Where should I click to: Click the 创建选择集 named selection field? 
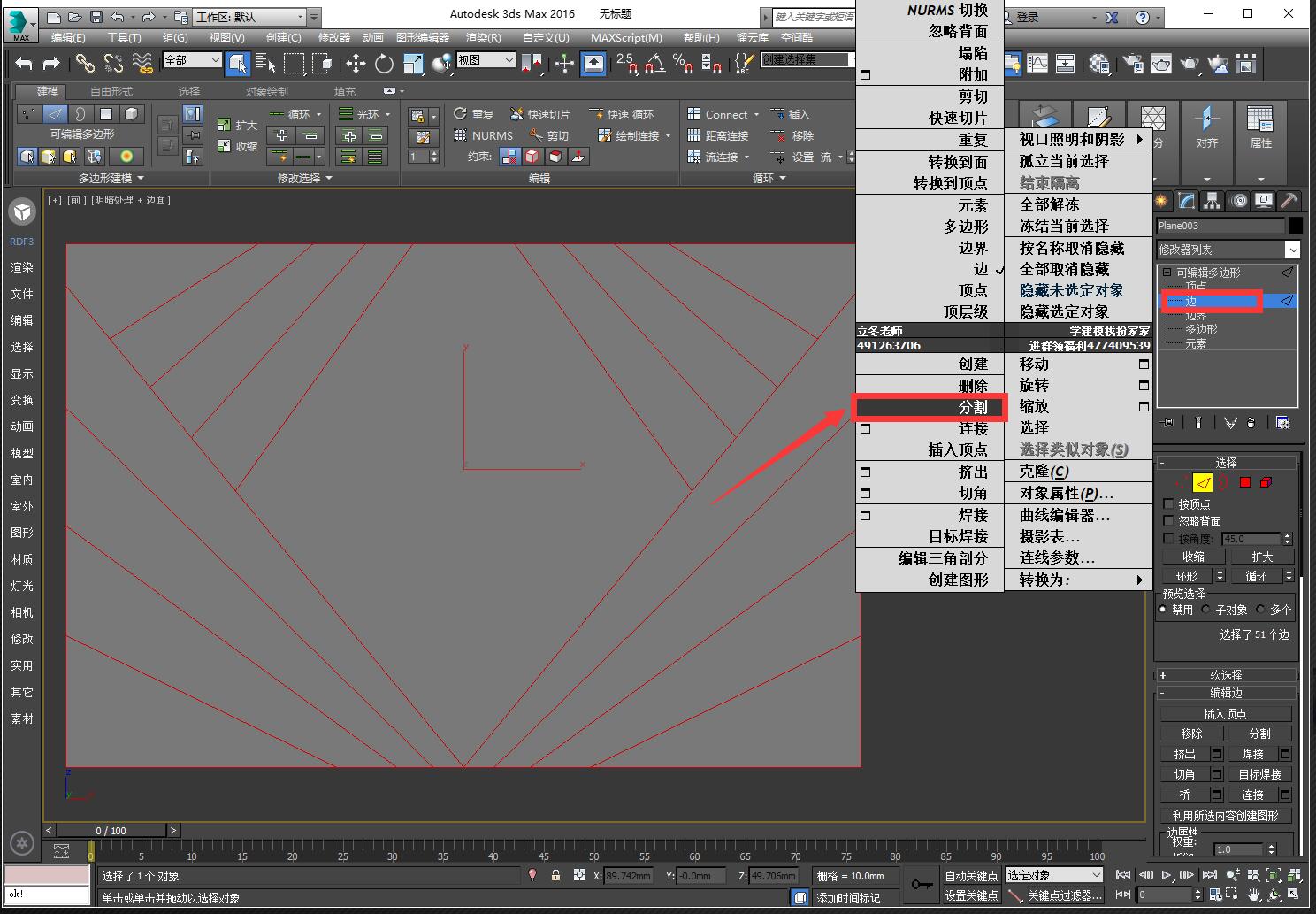(x=809, y=60)
